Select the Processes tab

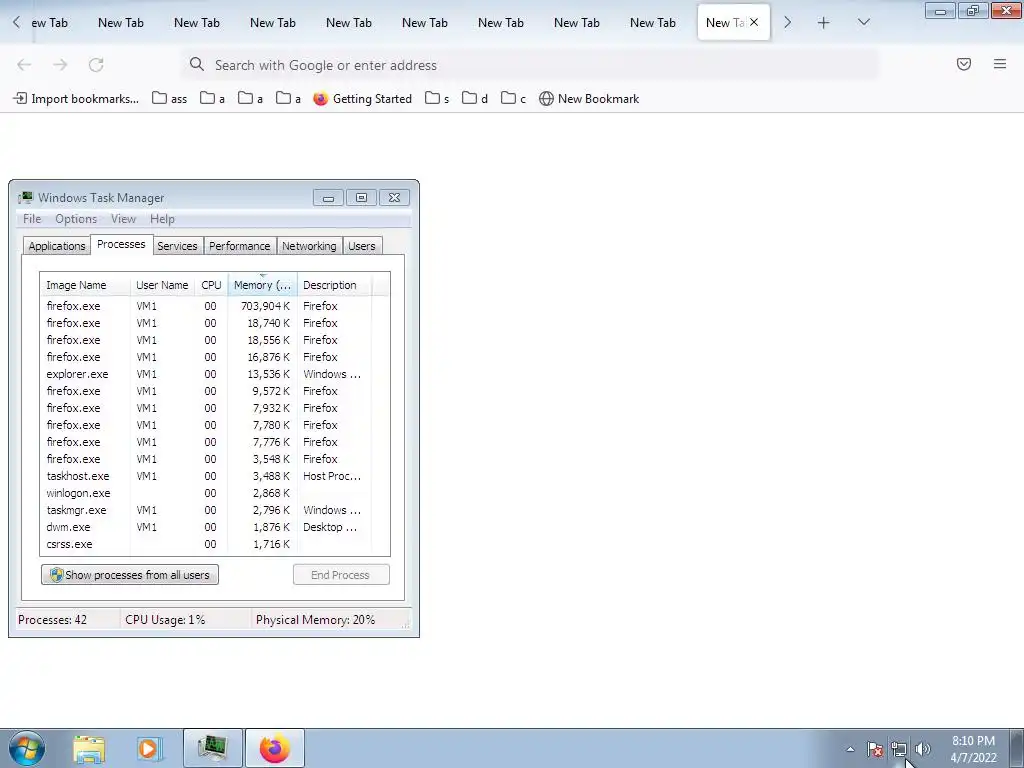121,244
